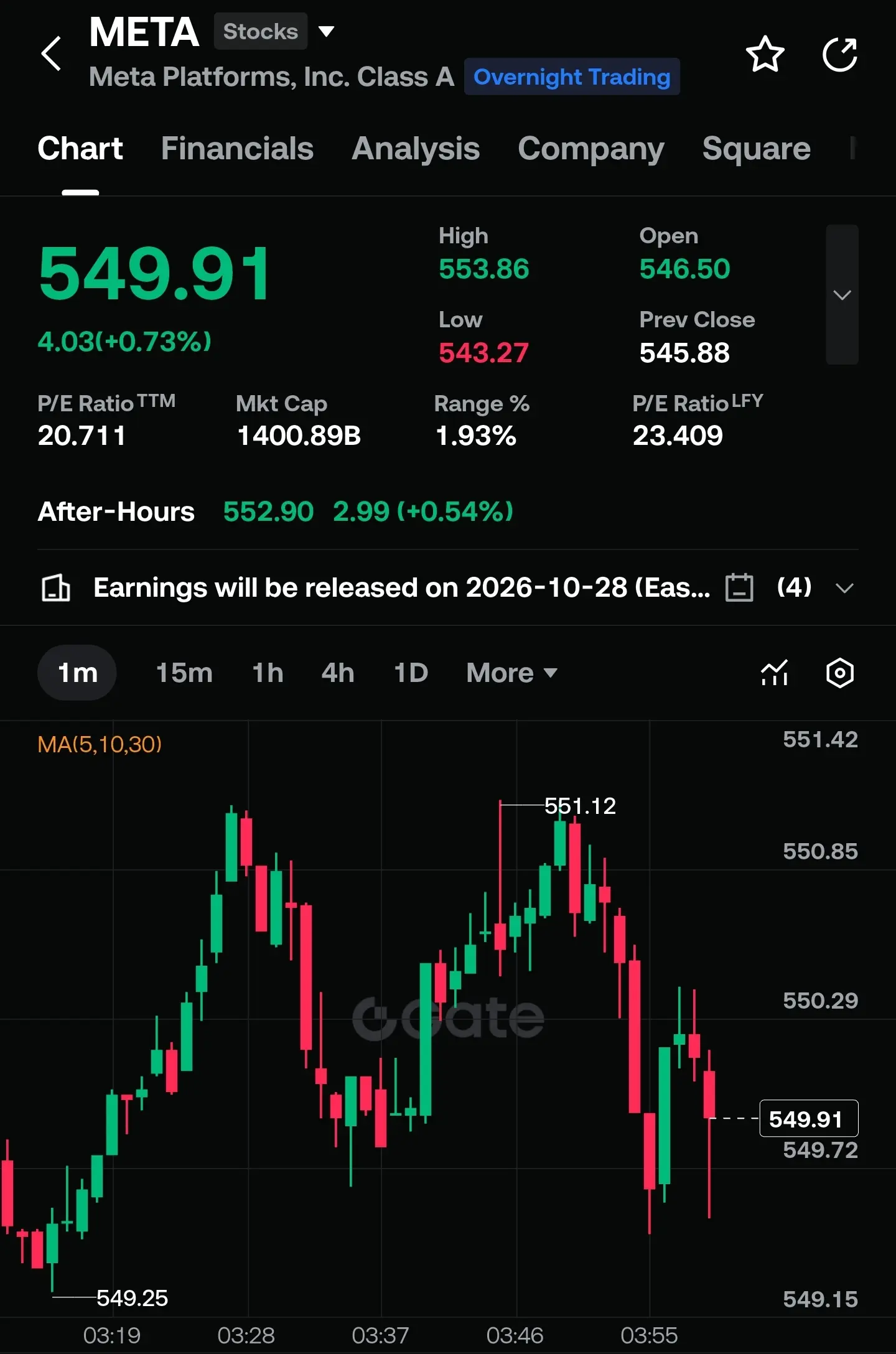This screenshot has width=896, height=1354.
Task: Tap the 550.29 price axis label
Action: tap(820, 1001)
